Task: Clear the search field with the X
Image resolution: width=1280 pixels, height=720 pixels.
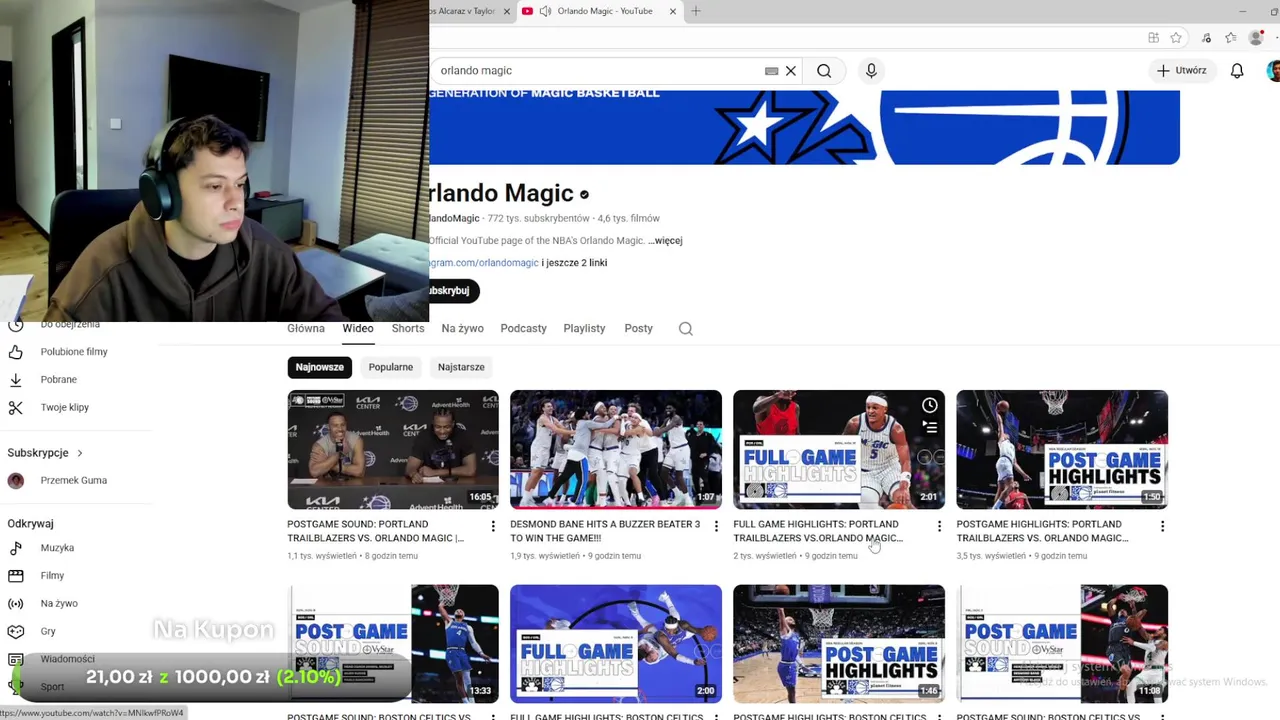Action: 790,71
